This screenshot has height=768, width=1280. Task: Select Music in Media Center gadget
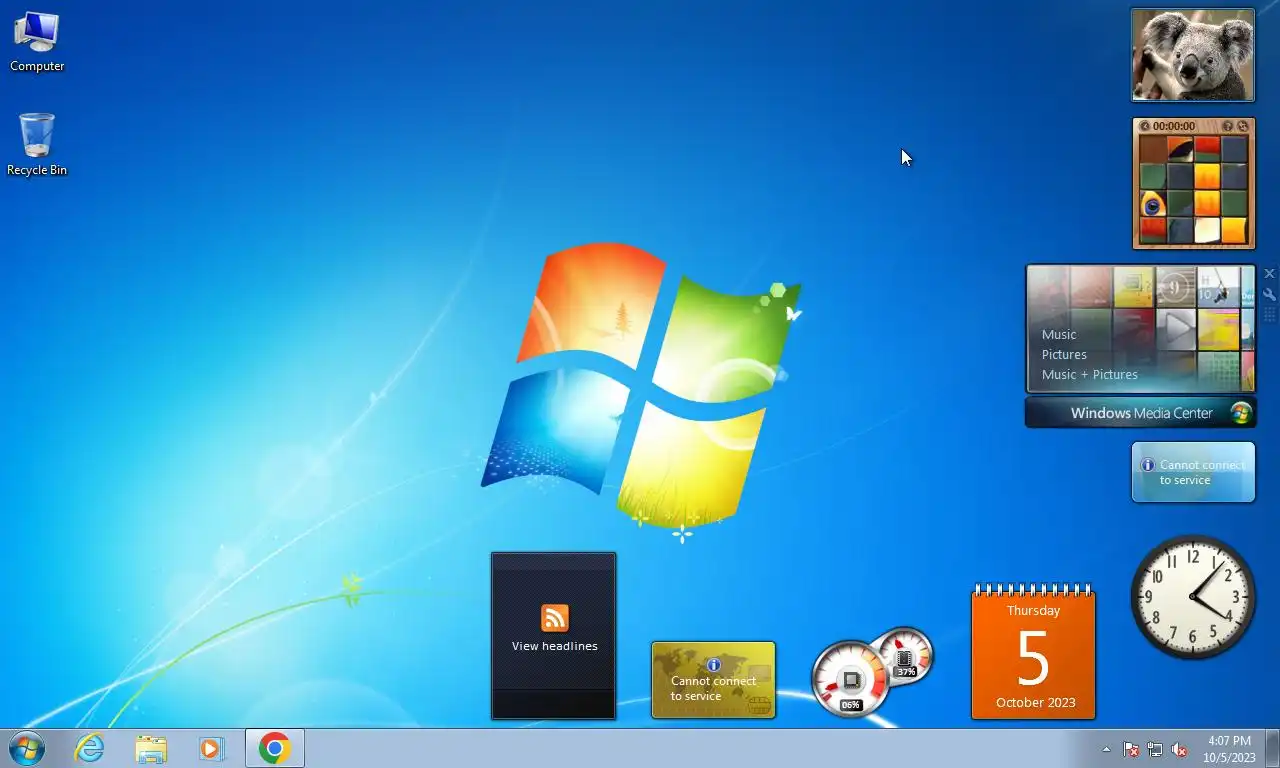(1059, 334)
